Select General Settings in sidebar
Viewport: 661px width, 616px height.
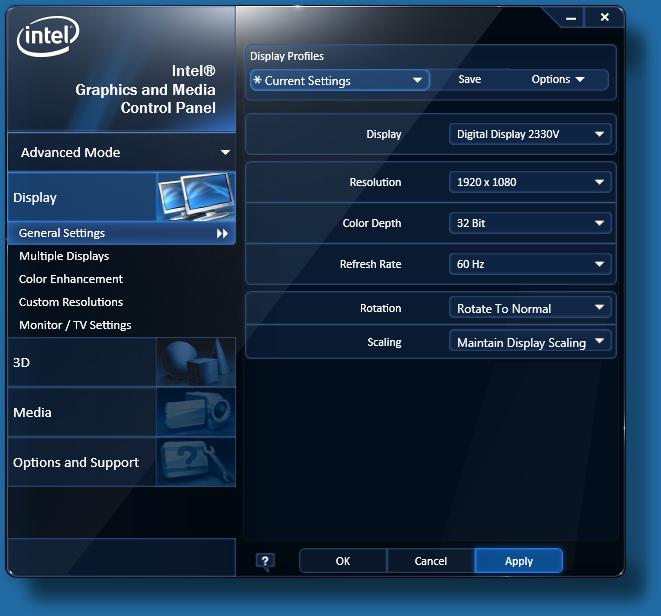tap(121, 233)
